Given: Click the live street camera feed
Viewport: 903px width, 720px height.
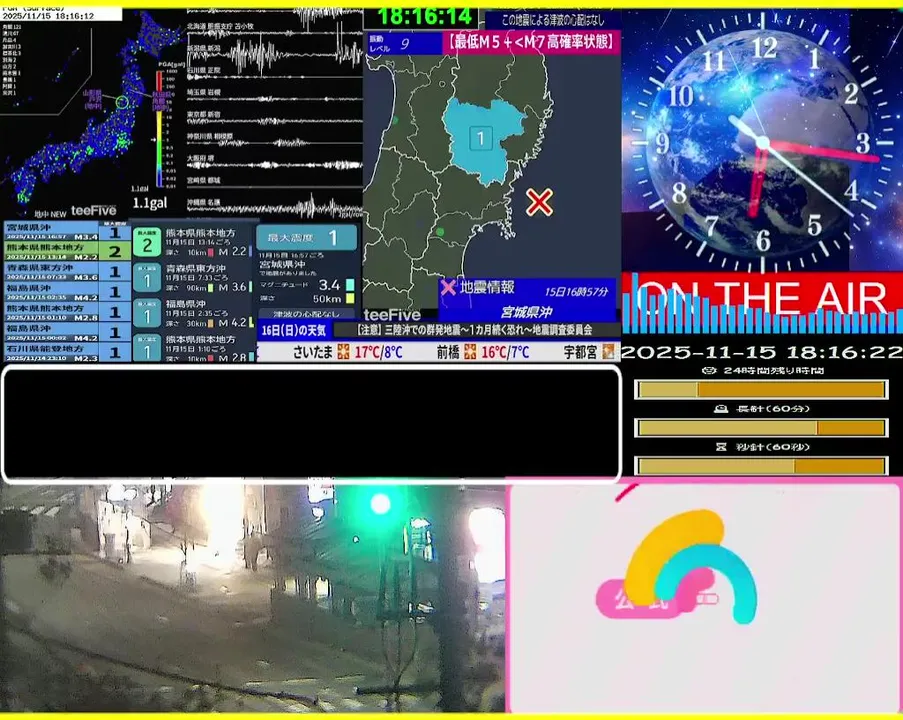Looking at the screenshot, I should (x=252, y=598).
